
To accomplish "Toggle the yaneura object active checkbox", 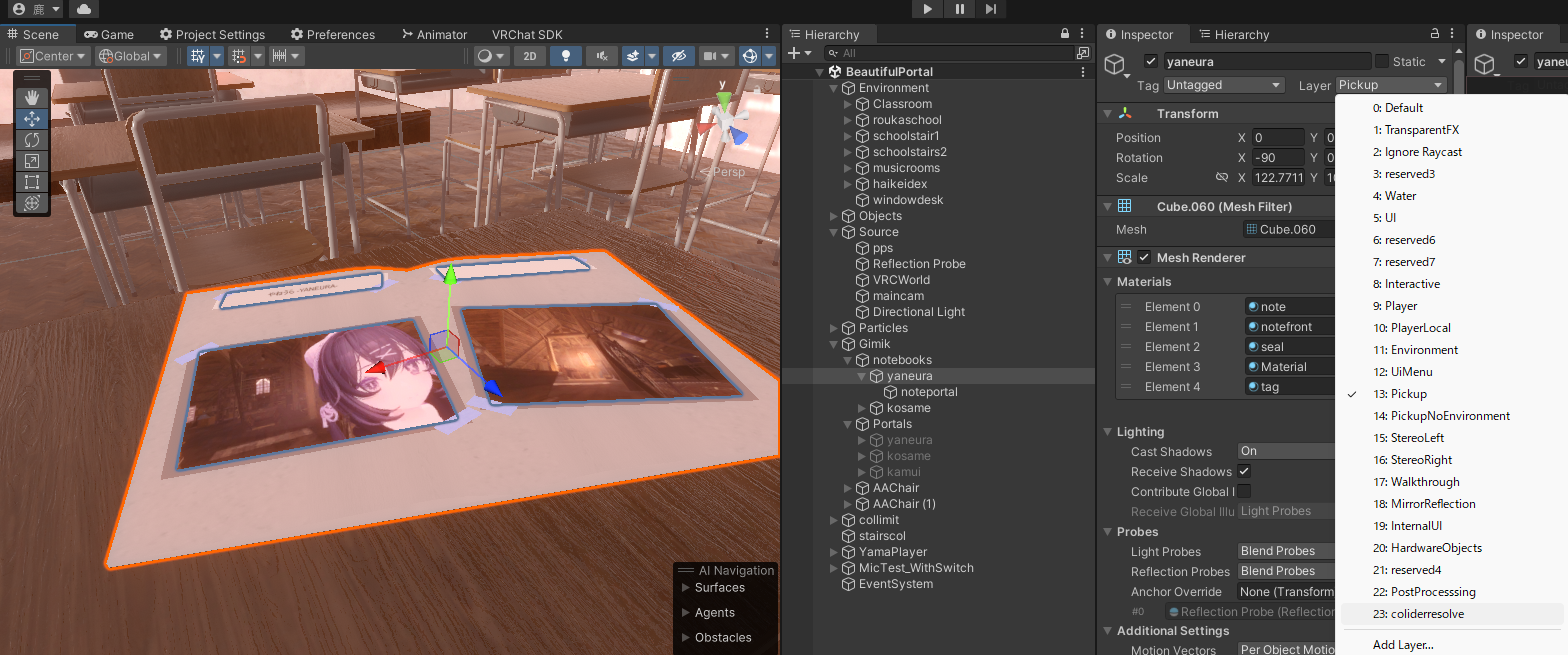I will (1151, 61).
